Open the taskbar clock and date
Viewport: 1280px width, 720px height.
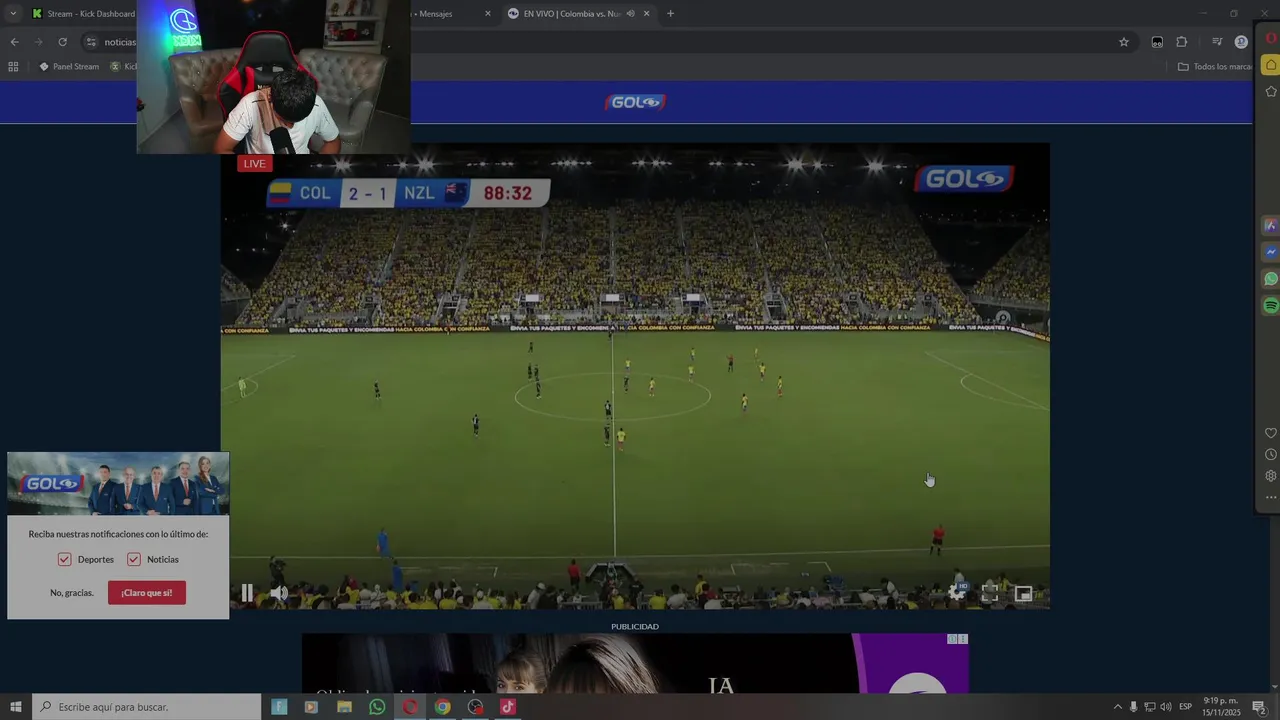(1221, 707)
